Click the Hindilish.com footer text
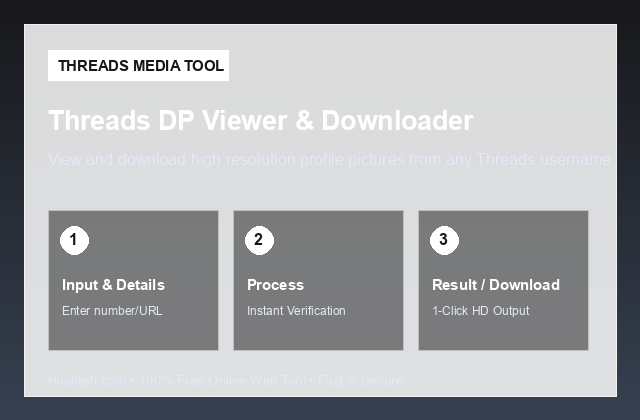640x420 pixels. pyautogui.click(x=226, y=380)
